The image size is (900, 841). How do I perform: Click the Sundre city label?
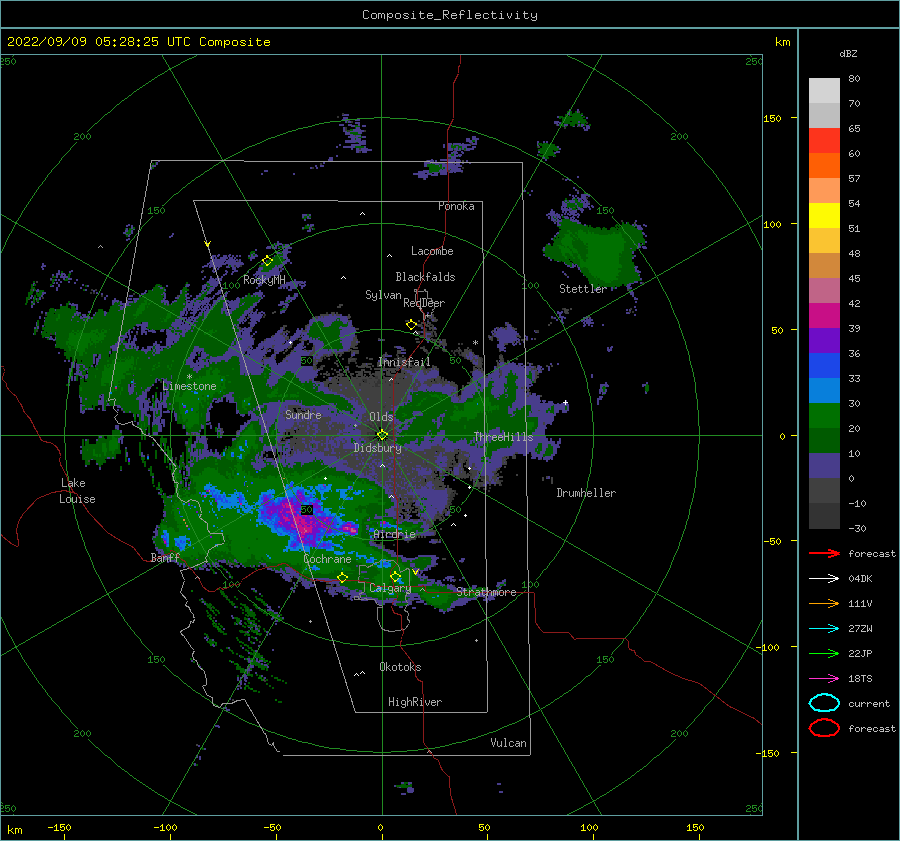(x=303, y=414)
